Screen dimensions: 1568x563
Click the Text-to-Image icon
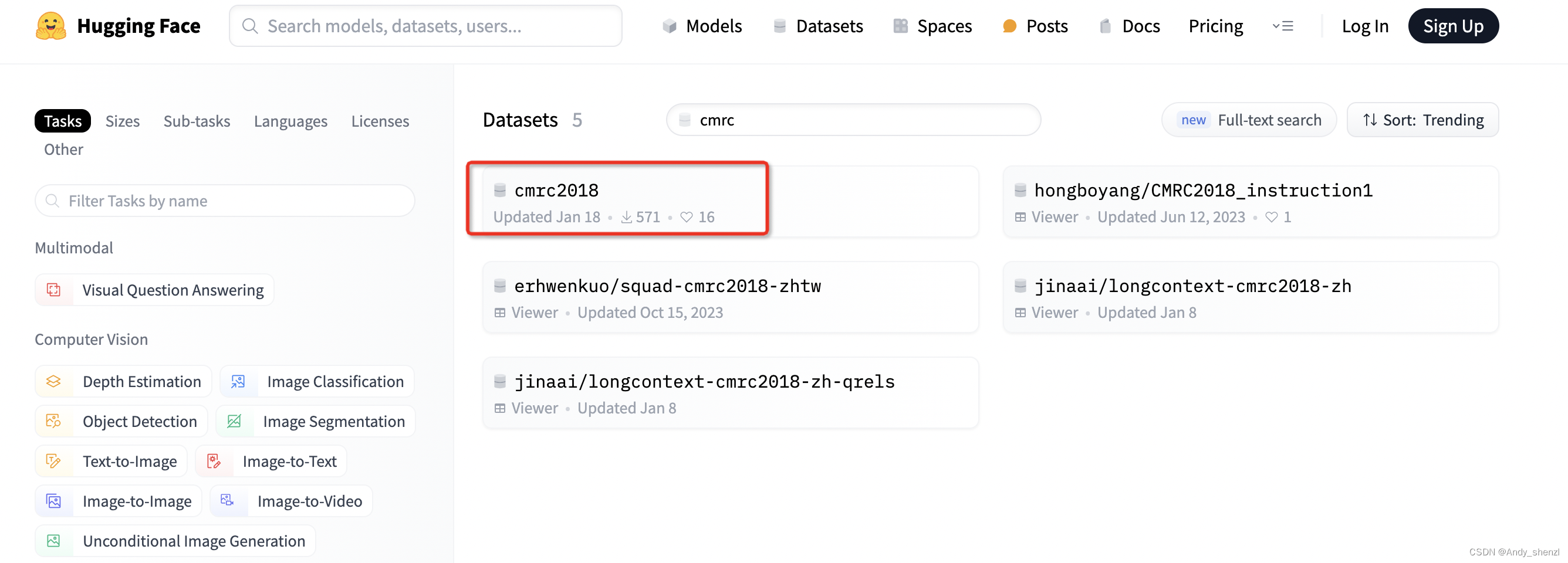point(53,462)
